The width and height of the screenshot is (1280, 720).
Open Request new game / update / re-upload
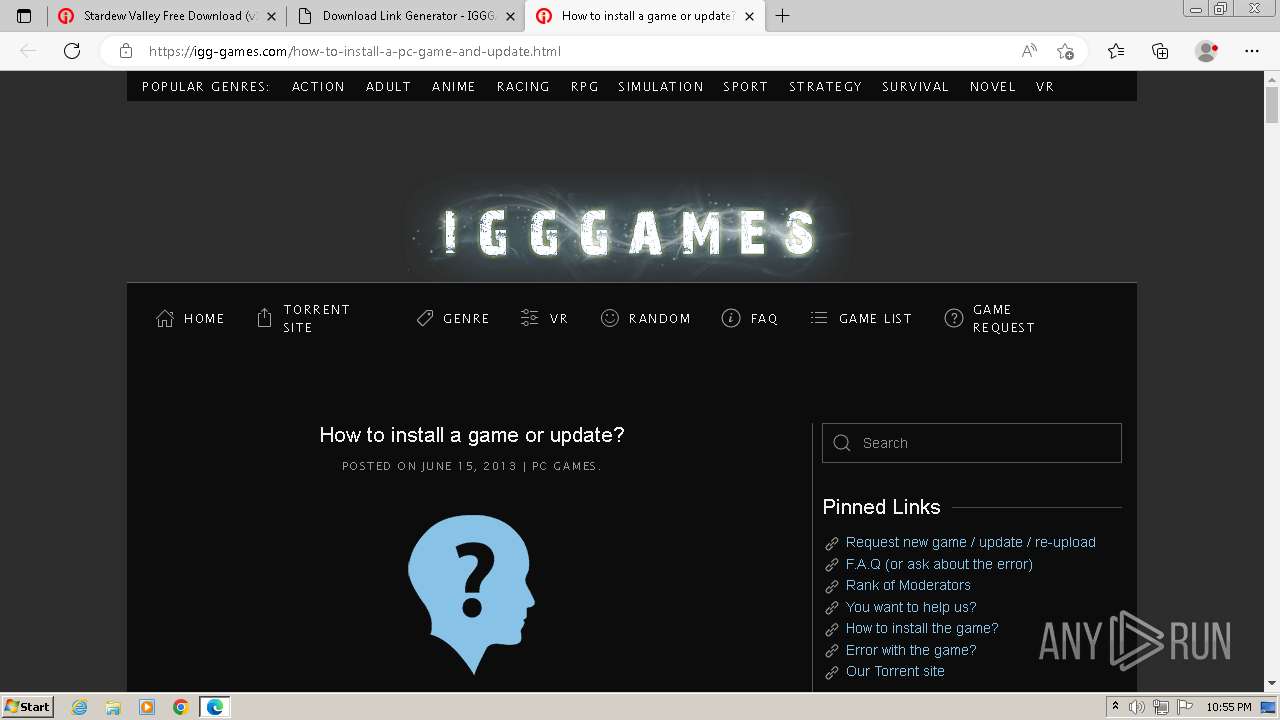click(970, 542)
